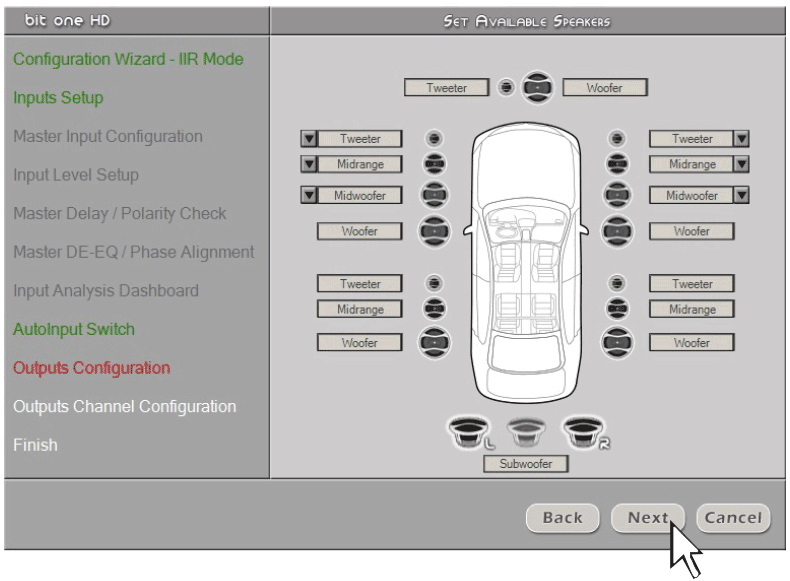Select front right midwoofer speaker icon
790x581 pixels.
click(x=617, y=195)
